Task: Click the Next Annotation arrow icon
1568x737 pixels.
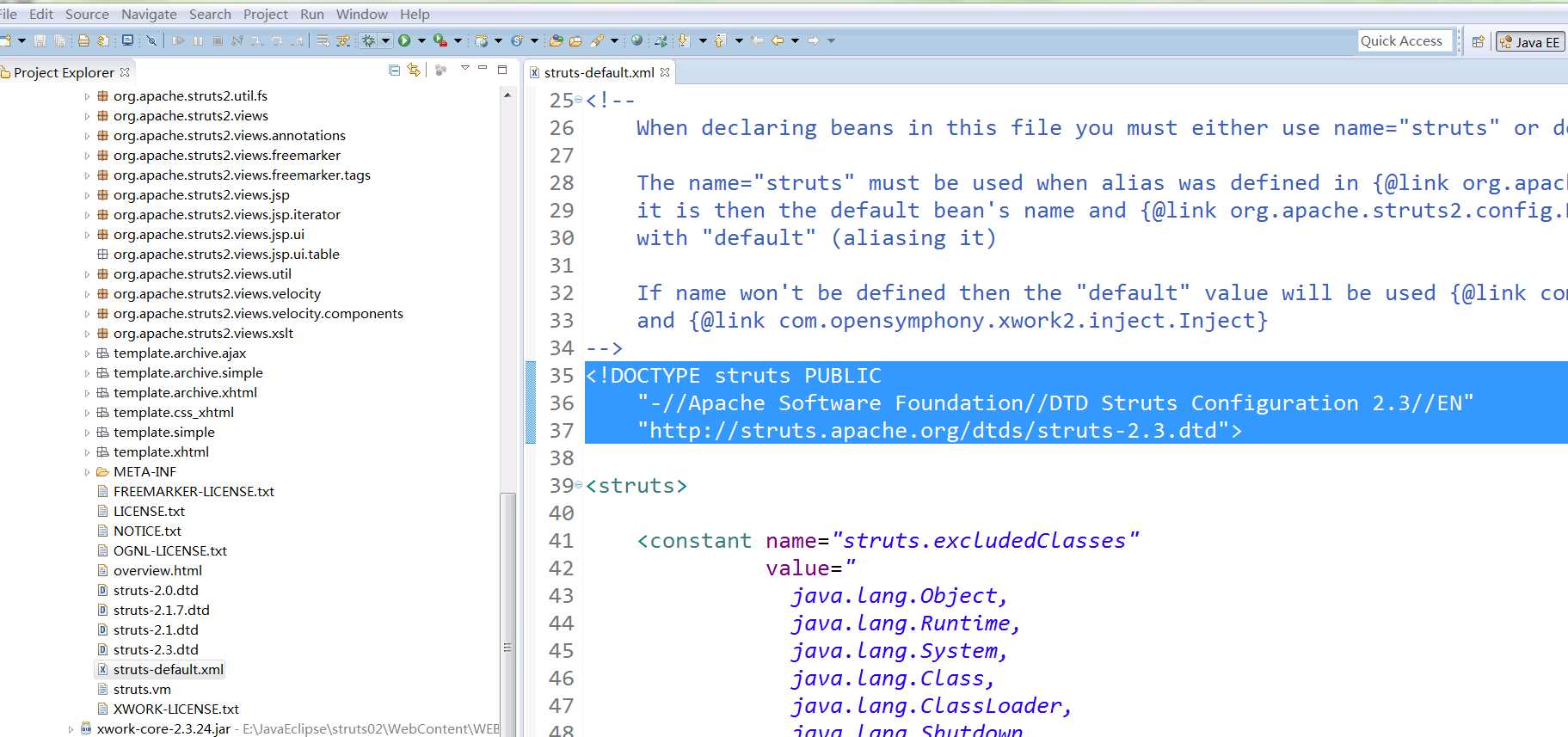Action: 684,40
